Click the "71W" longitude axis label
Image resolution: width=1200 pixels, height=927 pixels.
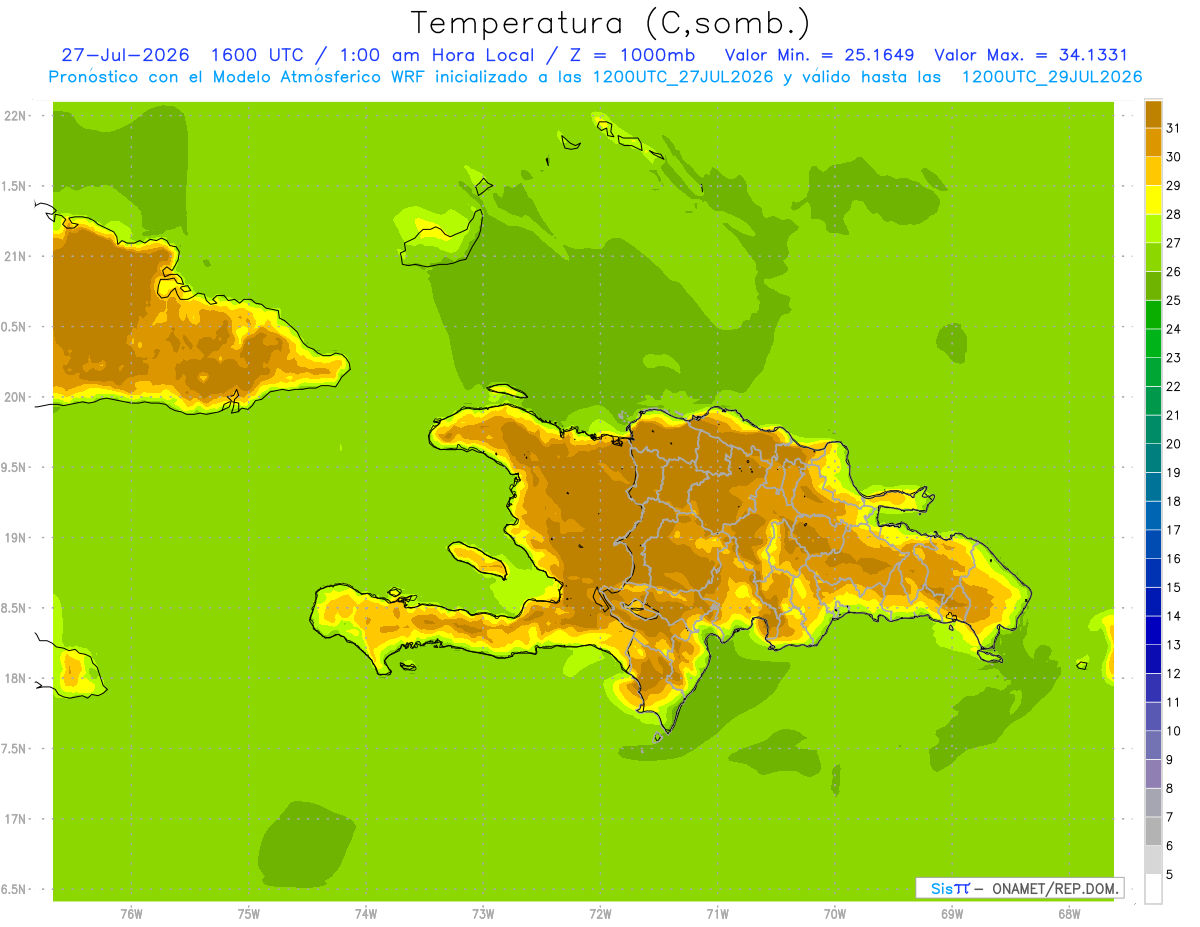tap(717, 913)
